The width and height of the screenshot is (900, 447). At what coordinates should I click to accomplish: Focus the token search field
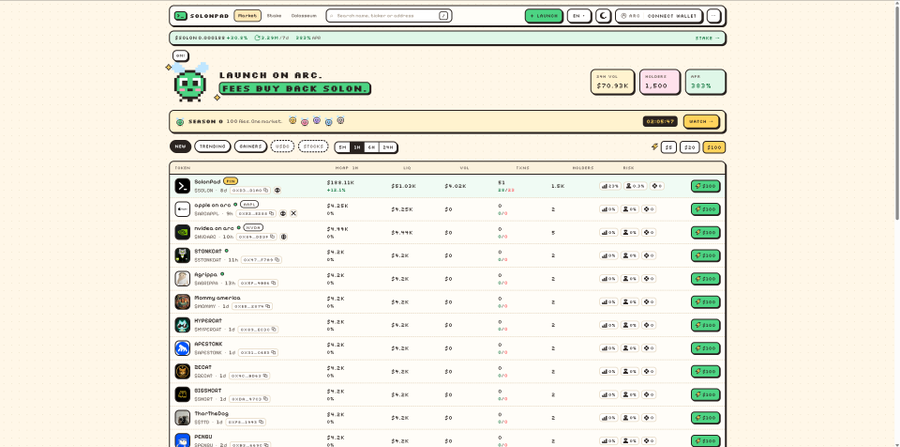point(389,16)
